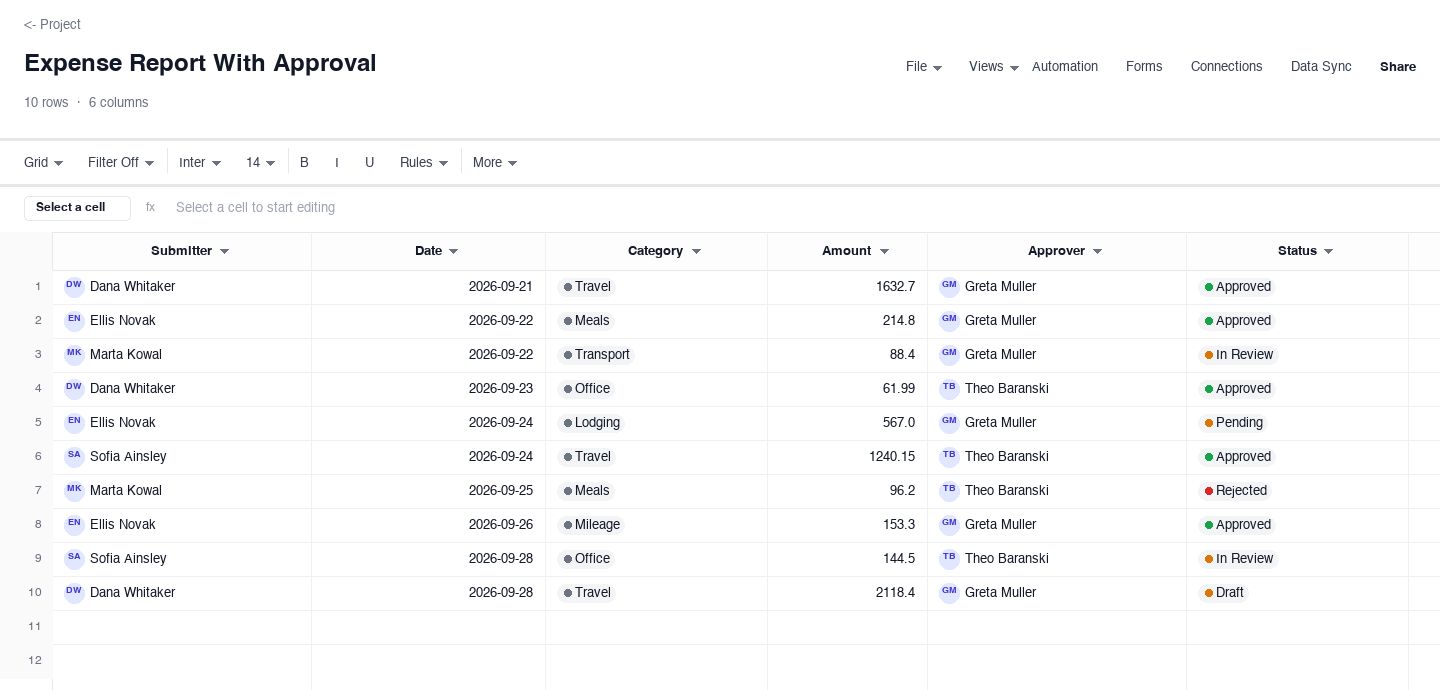Open the font size 14 dropdown

261,162
